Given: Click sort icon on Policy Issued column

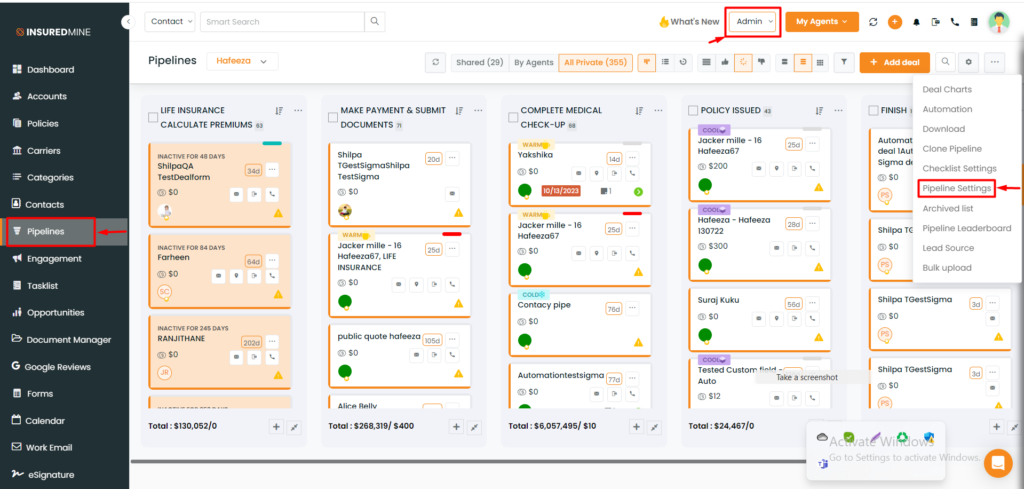Looking at the screenshot, I should (x=819, y=111).
